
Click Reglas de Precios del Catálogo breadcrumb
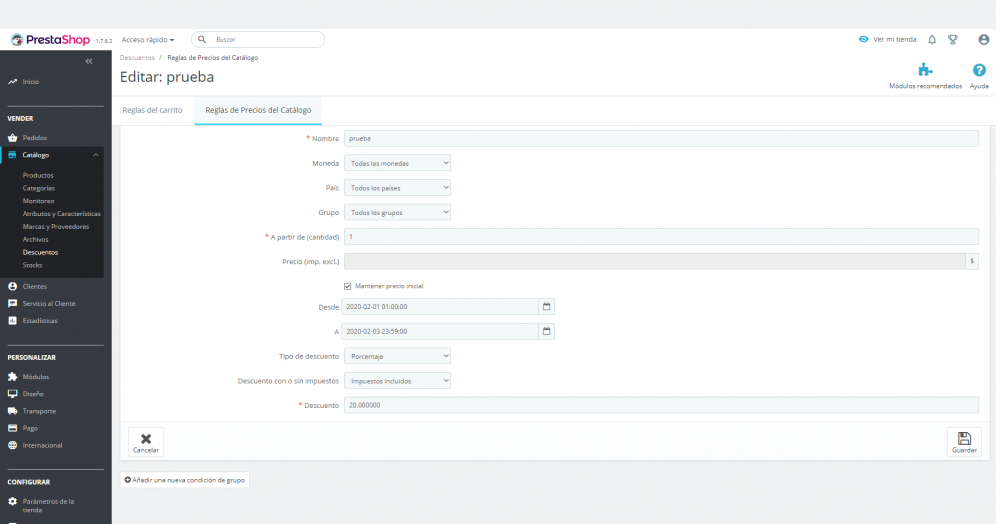[213, 57]
